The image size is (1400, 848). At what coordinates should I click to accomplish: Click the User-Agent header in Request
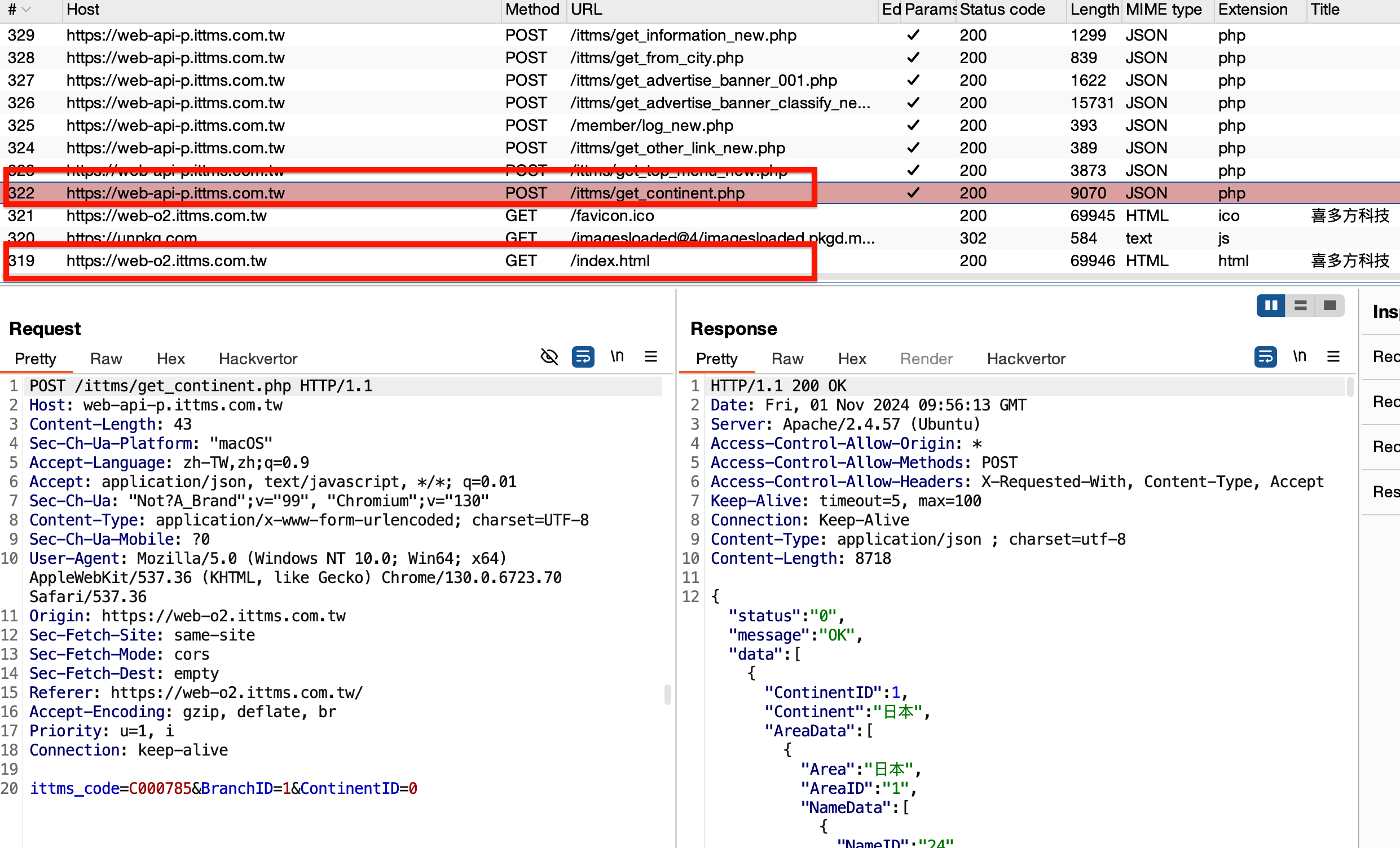pos(296,577)
